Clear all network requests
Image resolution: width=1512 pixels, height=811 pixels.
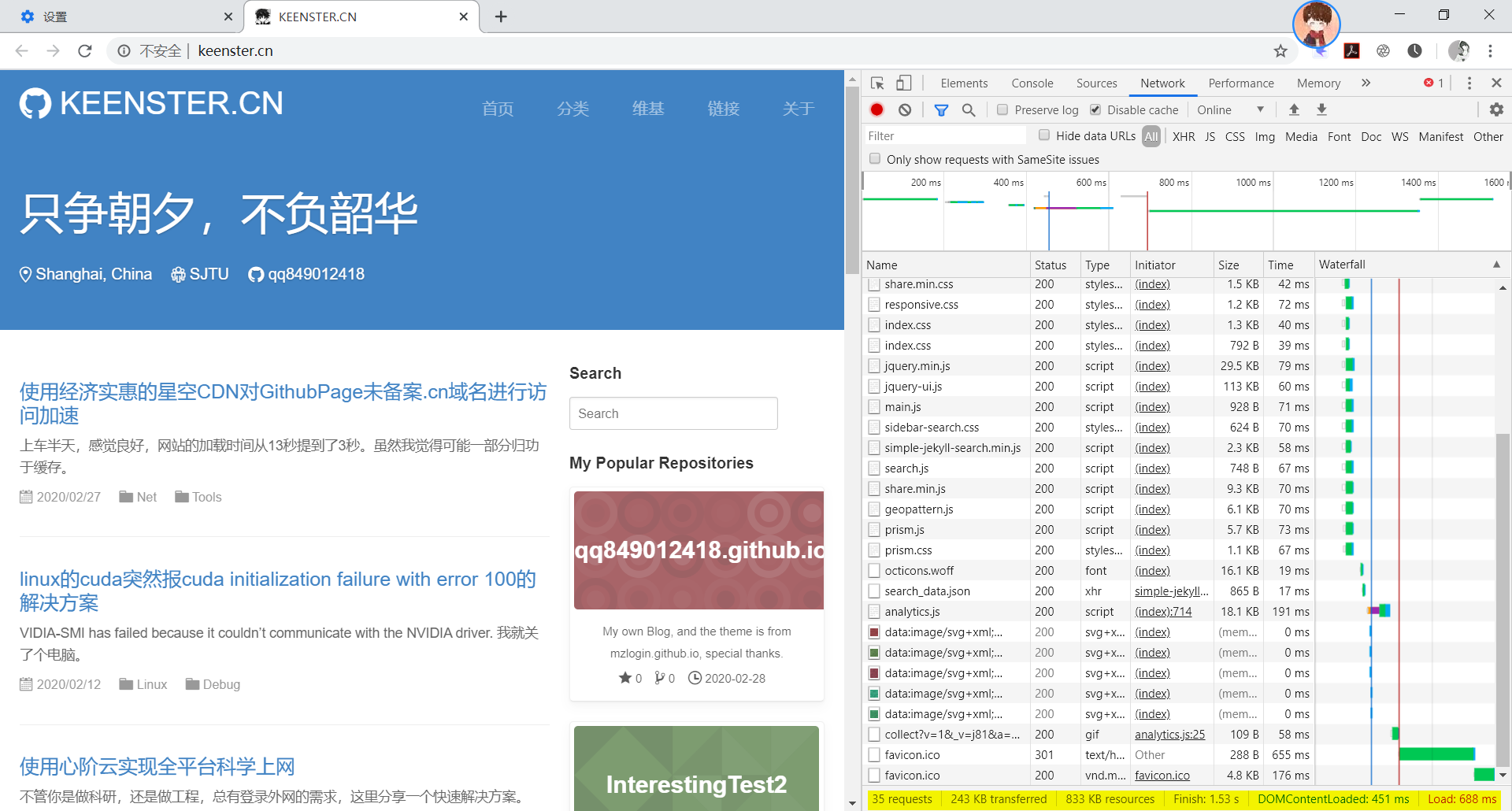point(904,109)
